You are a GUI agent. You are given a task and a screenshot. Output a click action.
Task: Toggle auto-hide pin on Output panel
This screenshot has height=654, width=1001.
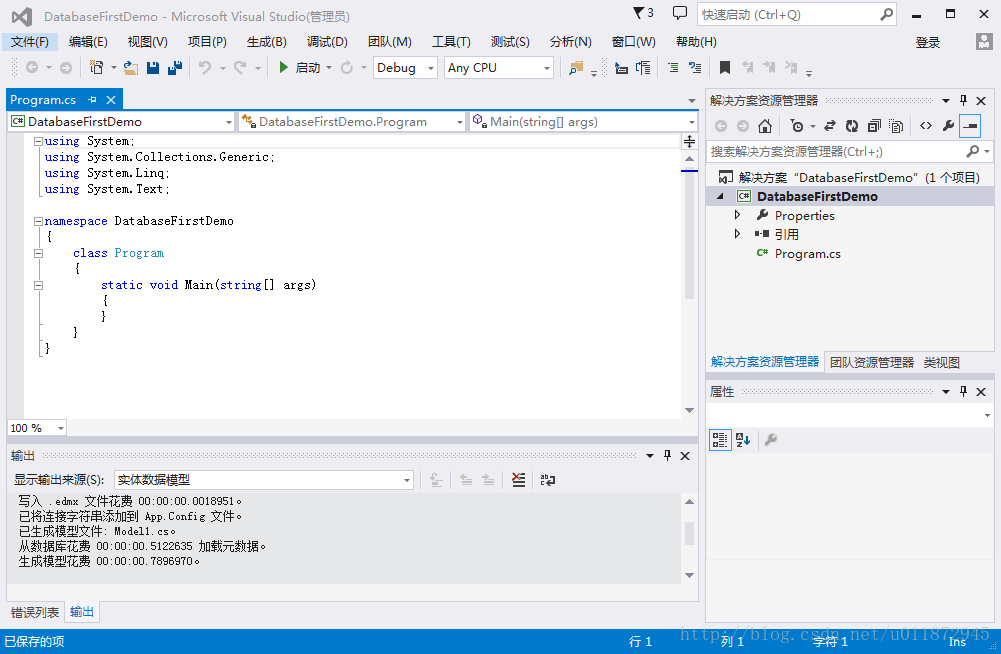(x=667, y=455)
